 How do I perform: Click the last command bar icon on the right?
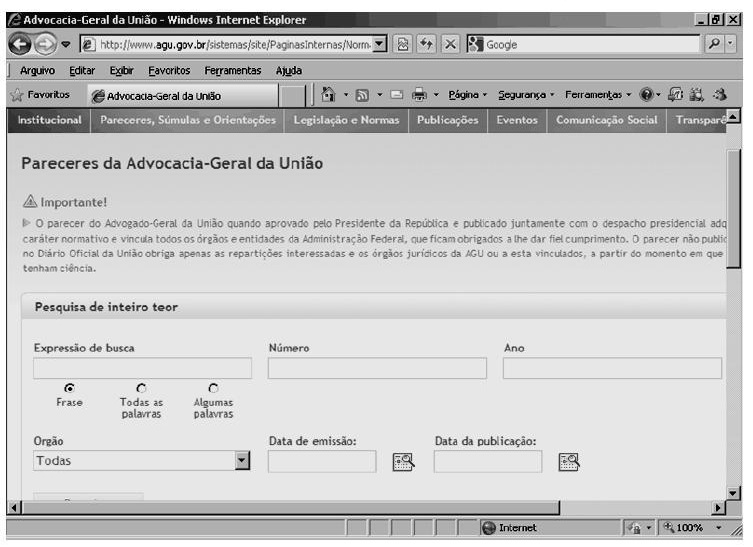coord(719,95)
